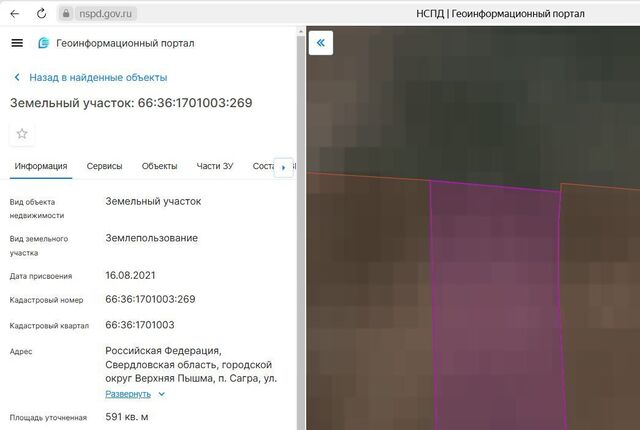Click the Геоинформационный портал logo icon
Image resolution: width=640 pixels, height=430 pixels.
coord(44,43)
